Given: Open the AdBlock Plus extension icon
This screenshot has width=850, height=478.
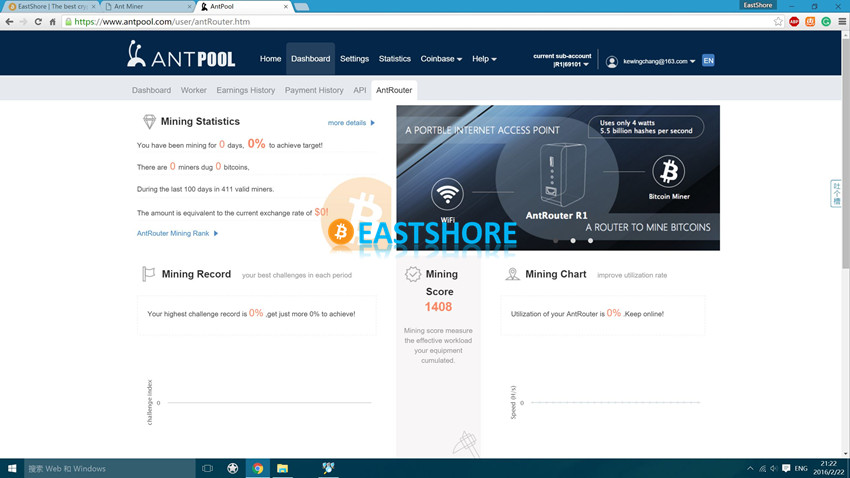Looking at the screenshot, I should pos(794,22).
